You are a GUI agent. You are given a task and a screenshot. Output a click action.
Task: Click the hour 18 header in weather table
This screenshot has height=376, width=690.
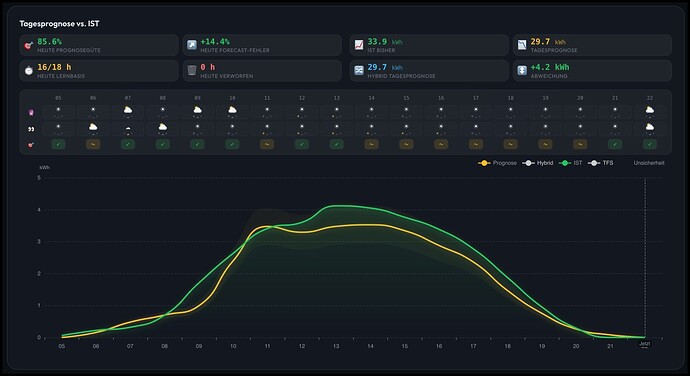tap(510, 98)
